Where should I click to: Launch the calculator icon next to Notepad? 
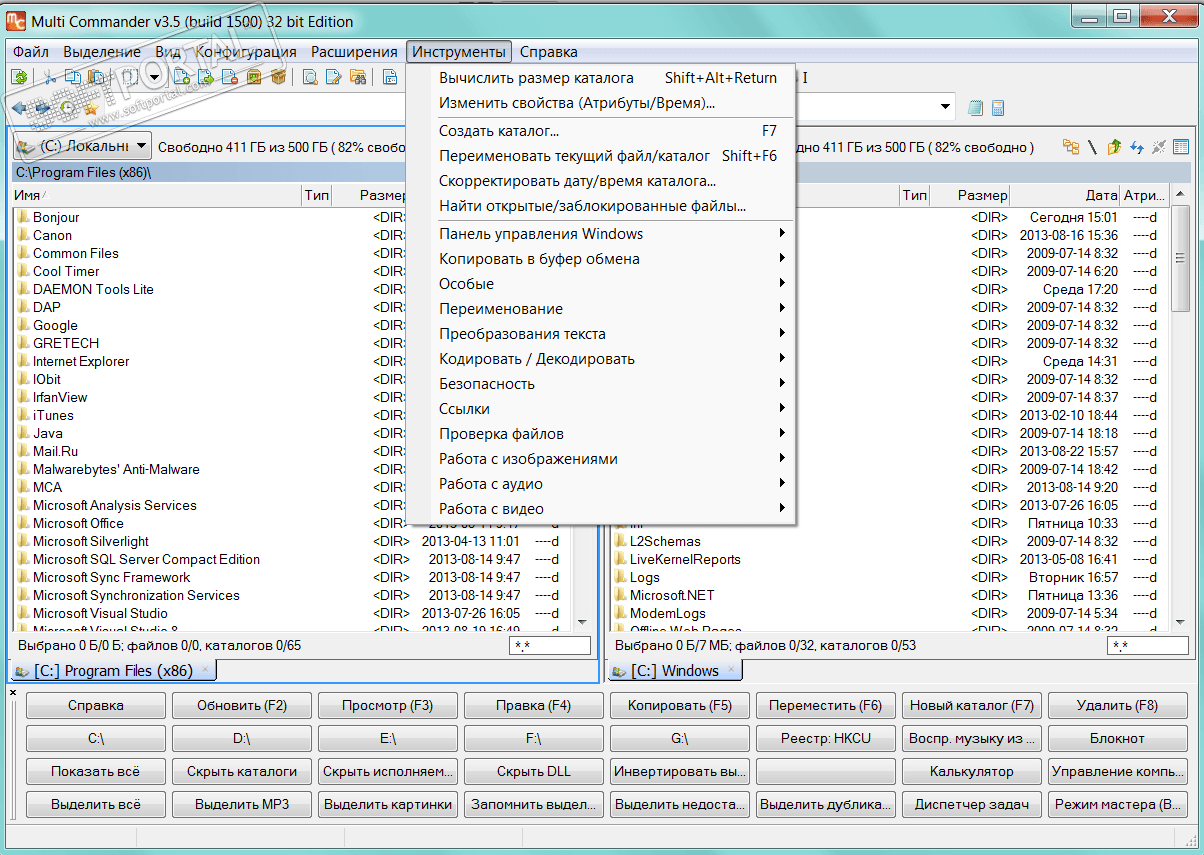(x=997, y=107)
